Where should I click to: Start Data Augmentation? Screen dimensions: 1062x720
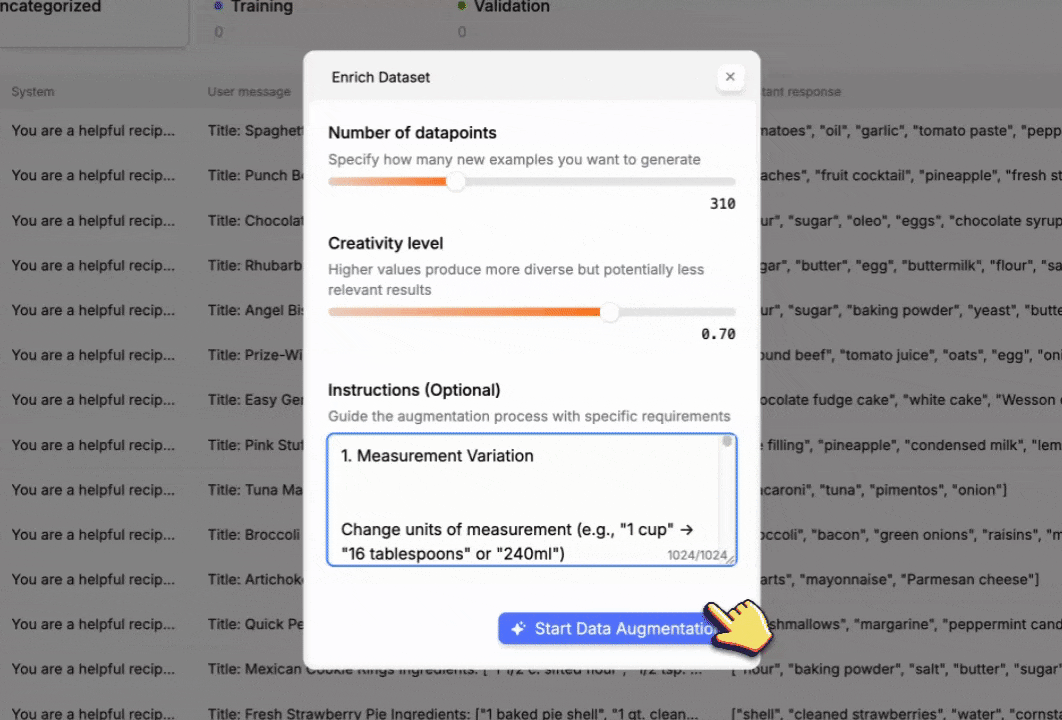click(608, 629)
